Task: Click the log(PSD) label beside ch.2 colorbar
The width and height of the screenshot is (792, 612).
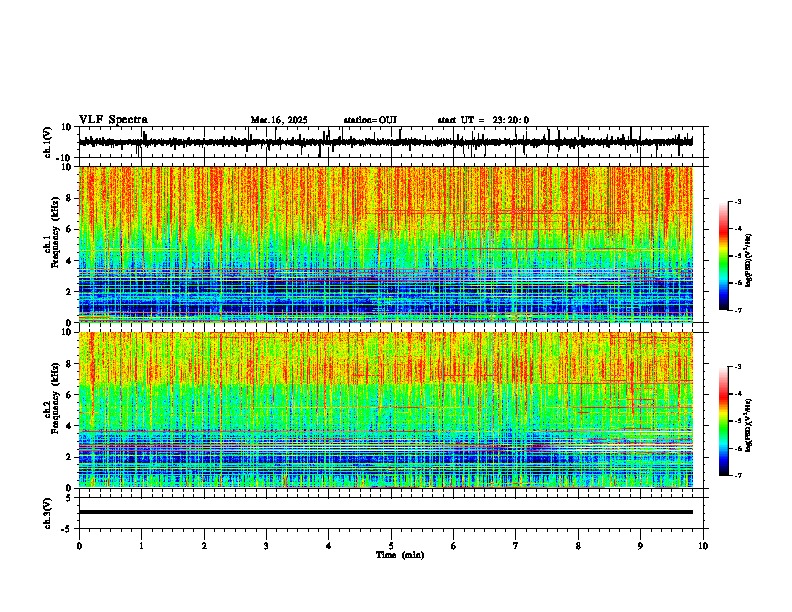Action: click(749, 425)
